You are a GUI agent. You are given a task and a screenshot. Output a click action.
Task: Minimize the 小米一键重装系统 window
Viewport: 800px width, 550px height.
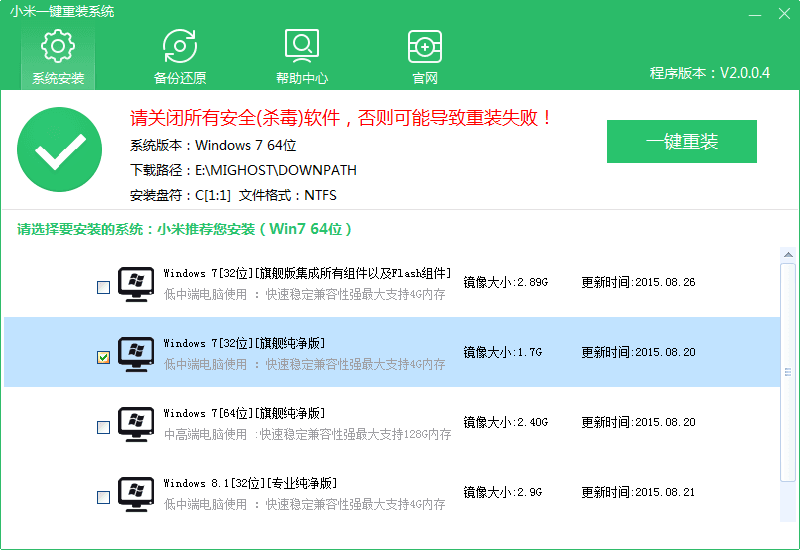click(x=755, y=14)
